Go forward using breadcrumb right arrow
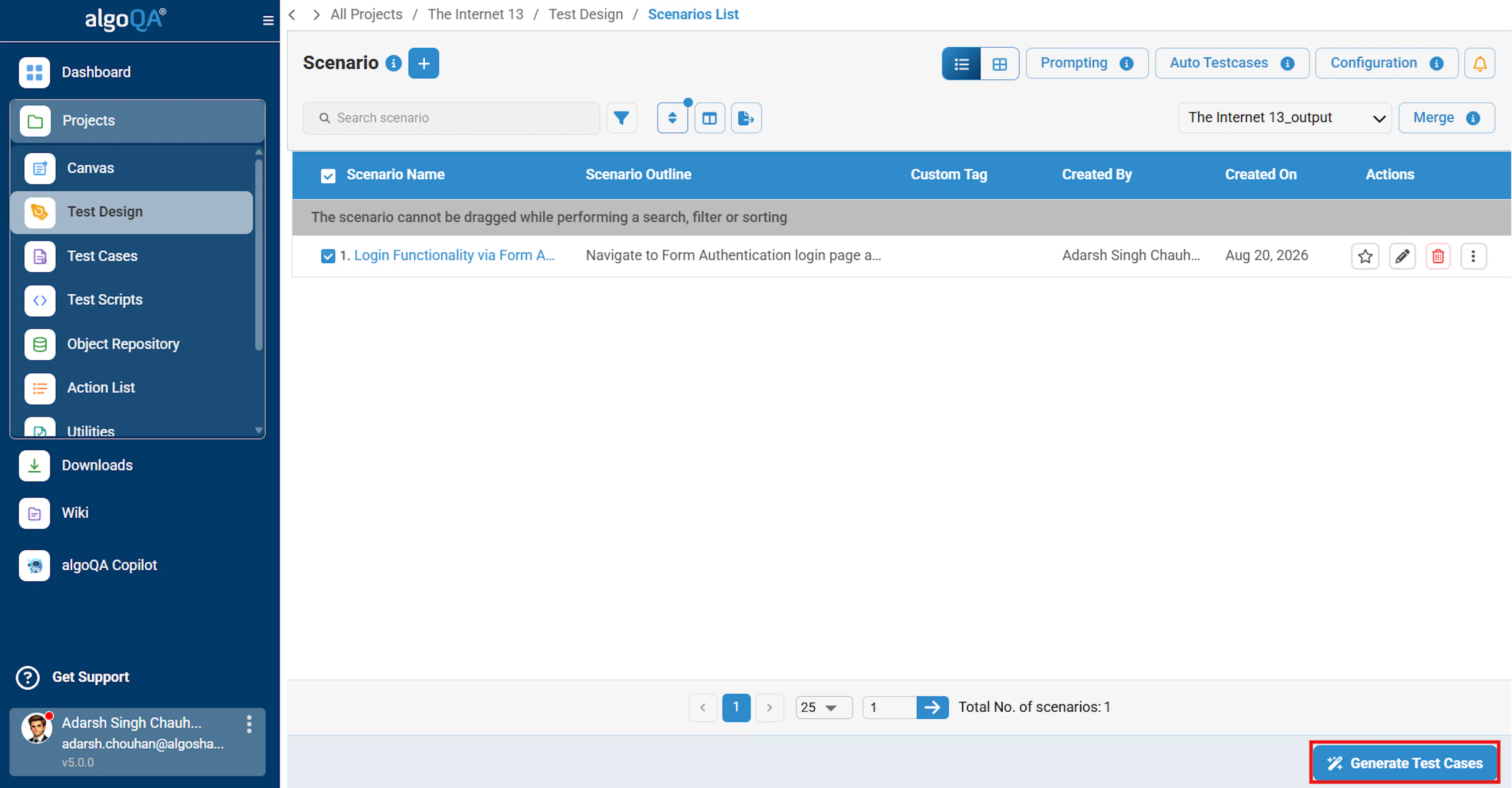The width and height of the screenshot is (1512, 788). coord(316,15)
